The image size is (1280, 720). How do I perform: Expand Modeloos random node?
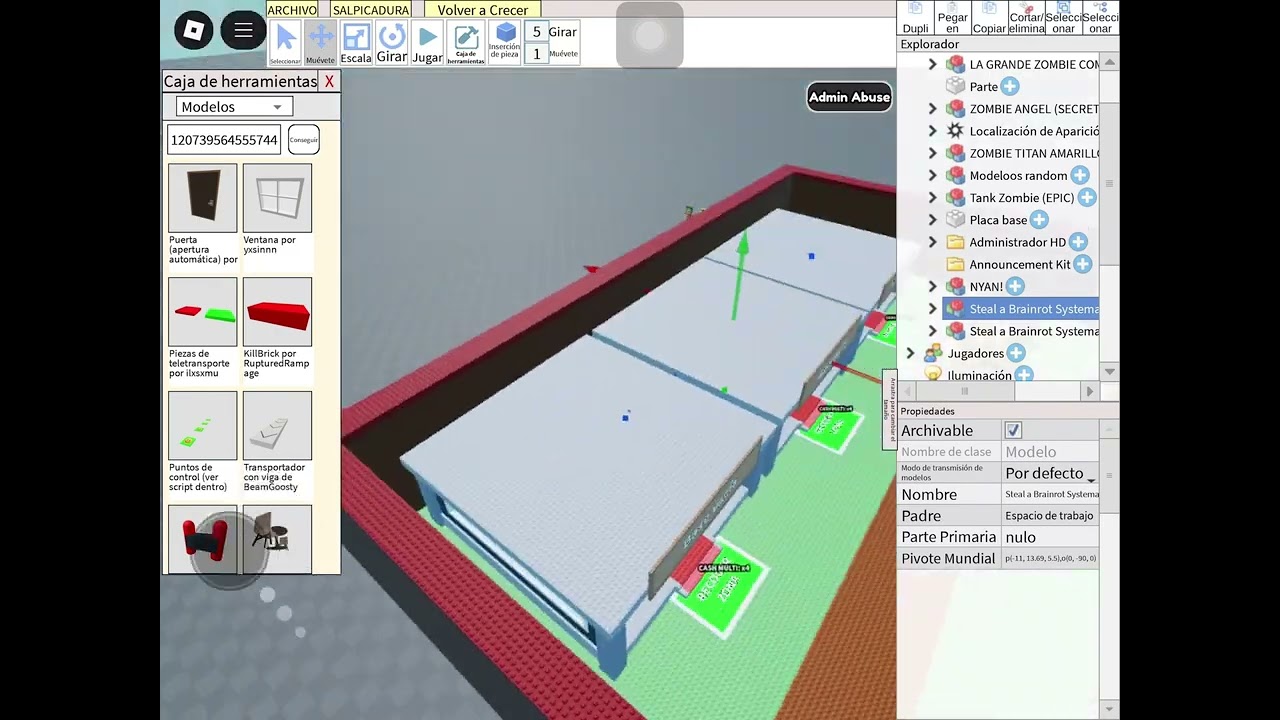click(933, 176)
